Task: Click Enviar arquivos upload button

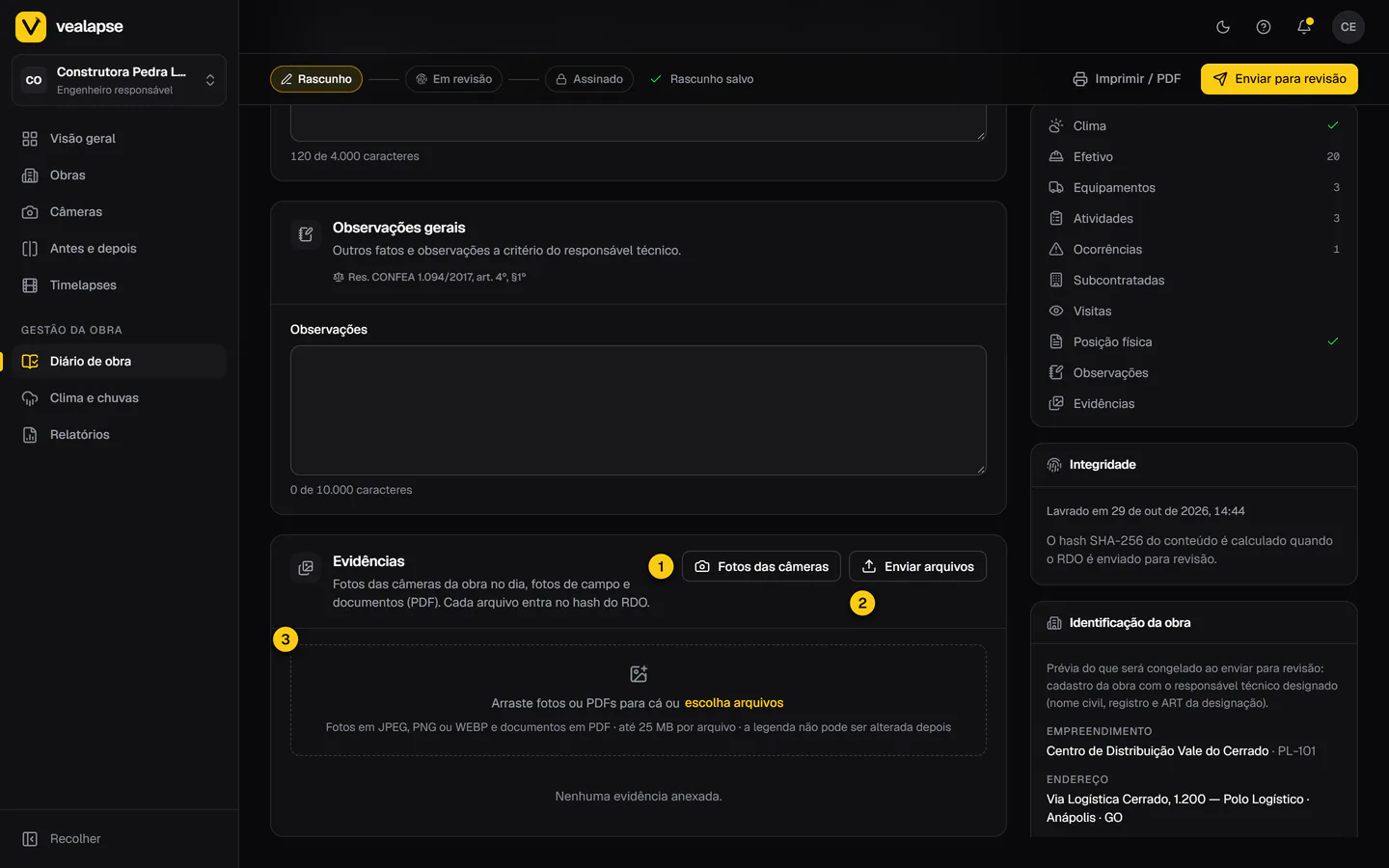Action: coord(917,567)
